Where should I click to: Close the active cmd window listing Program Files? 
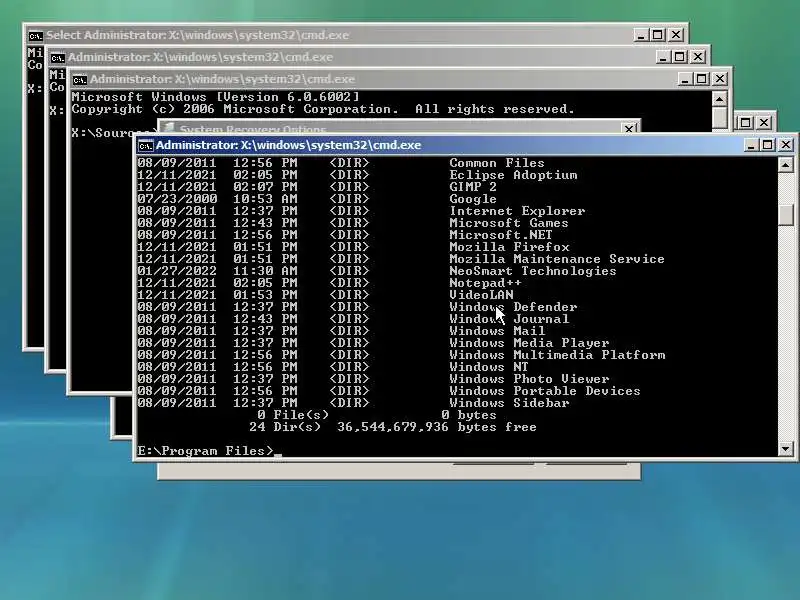pyautogui.click(x=786, y=145)
